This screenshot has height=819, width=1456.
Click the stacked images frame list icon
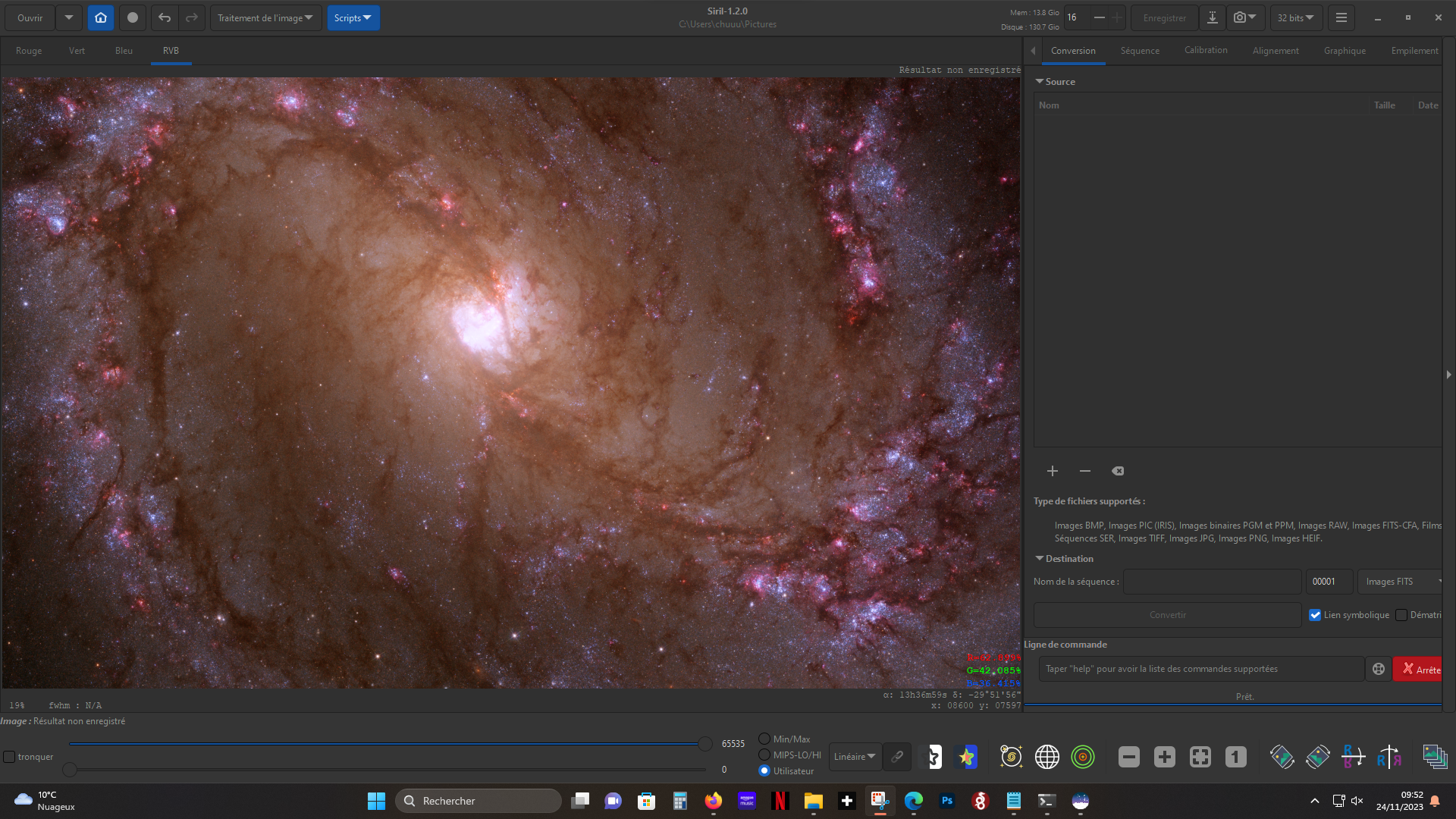pos(1435,756)
